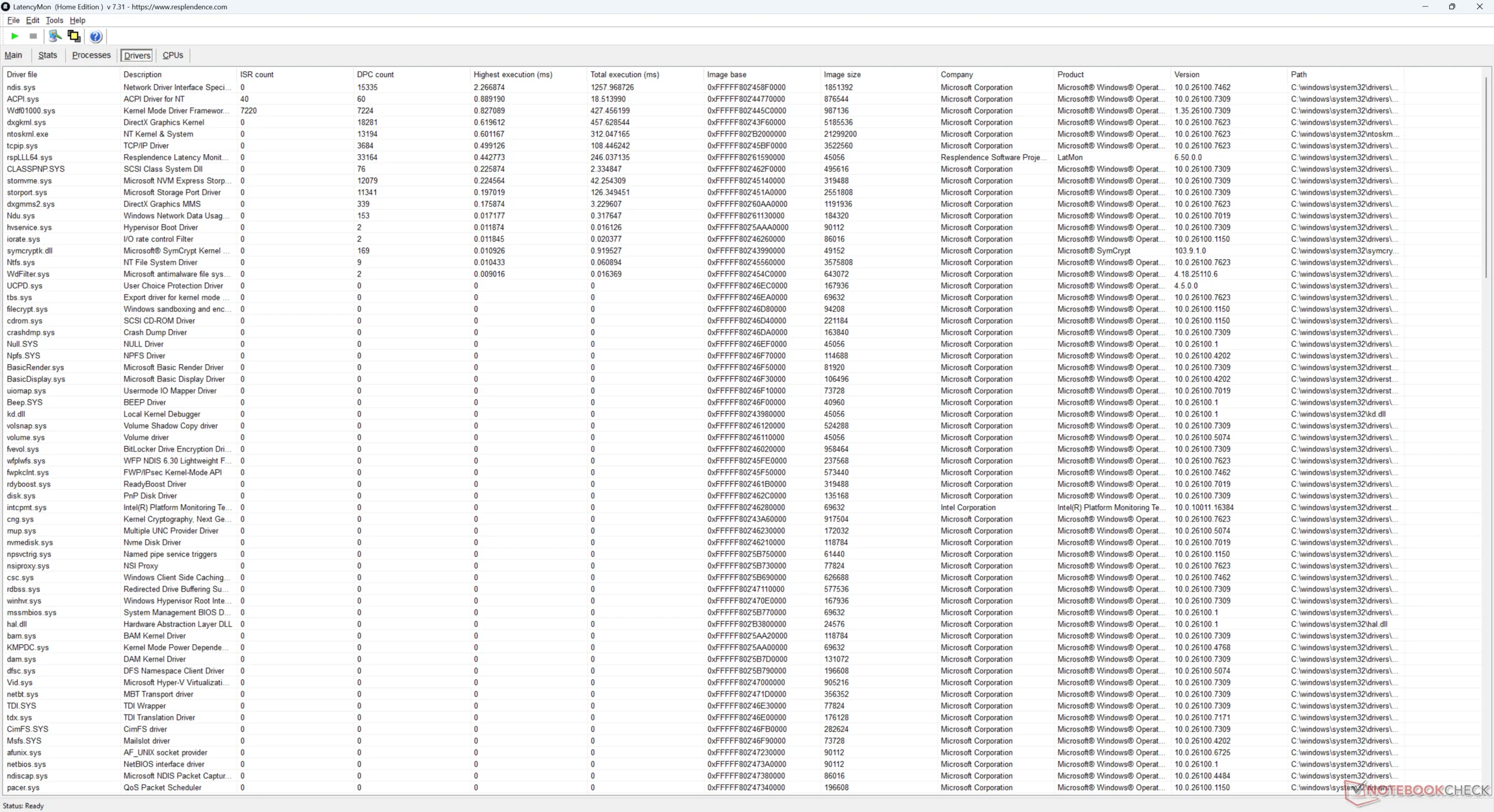Open the Edit menu

[x=33, y=20]
